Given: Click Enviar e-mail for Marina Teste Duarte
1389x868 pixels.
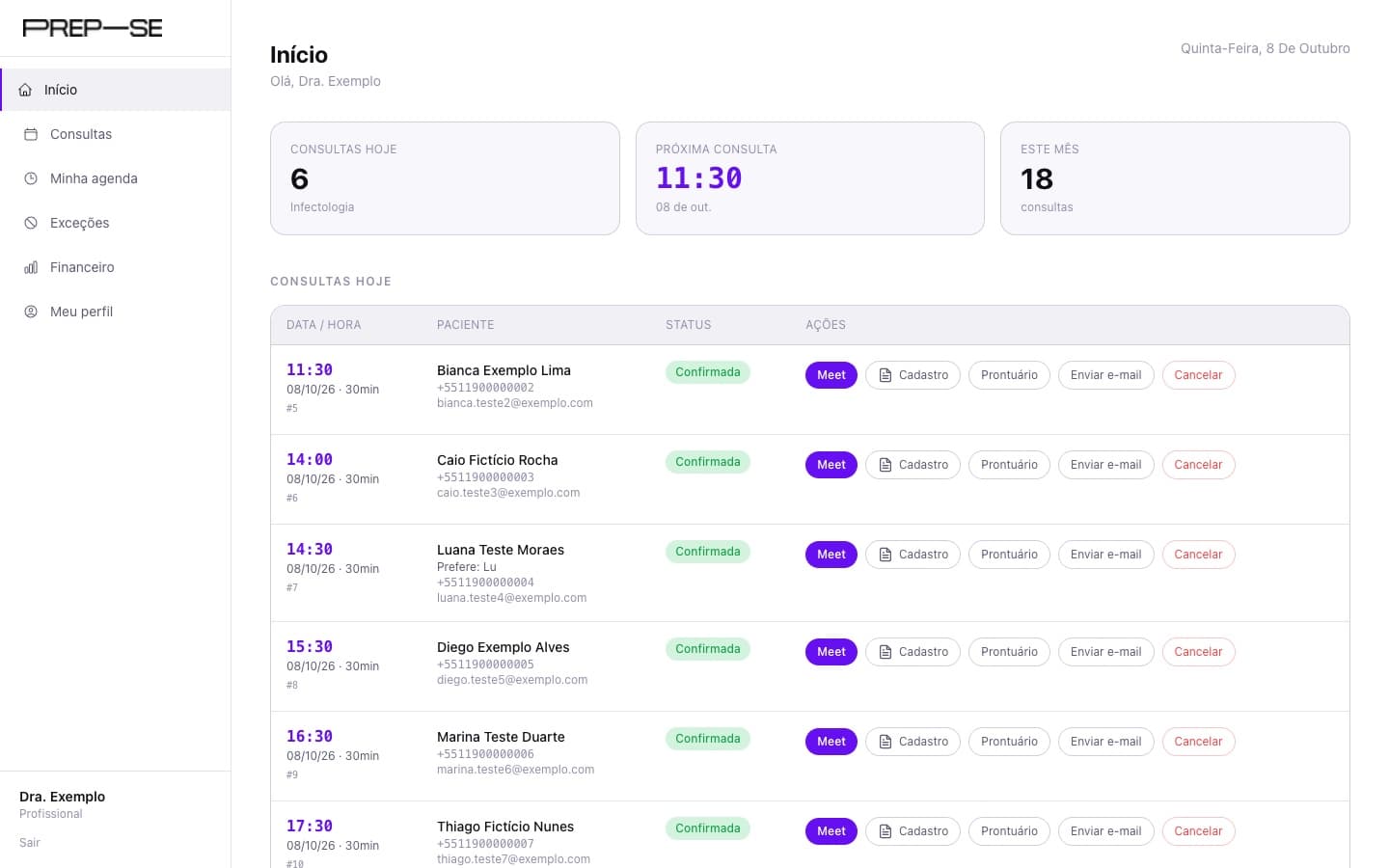Looking at the screenshot, I should click(1105, 742).
